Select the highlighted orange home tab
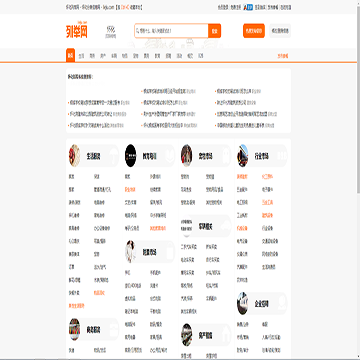The image size is (360, 360). pos(70,56)
